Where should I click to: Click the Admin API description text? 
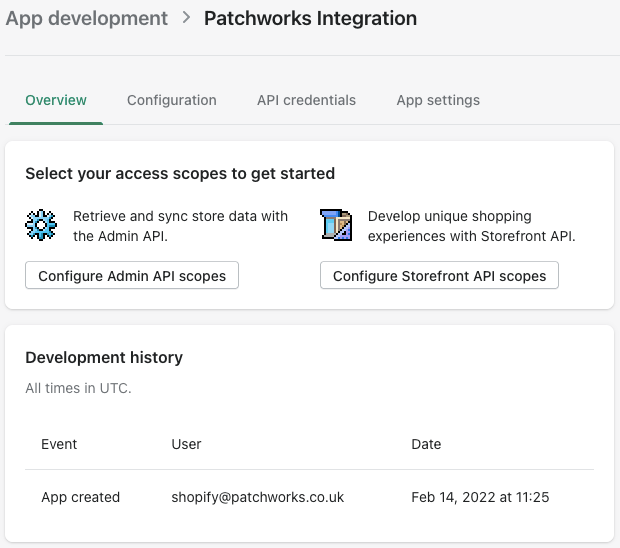click(x=180, y=226)
